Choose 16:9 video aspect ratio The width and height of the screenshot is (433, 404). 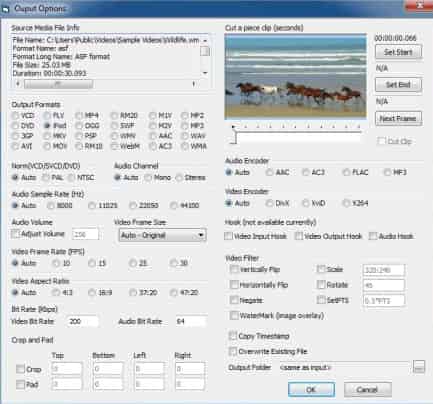pyautogui.click(x=92, y=293)
